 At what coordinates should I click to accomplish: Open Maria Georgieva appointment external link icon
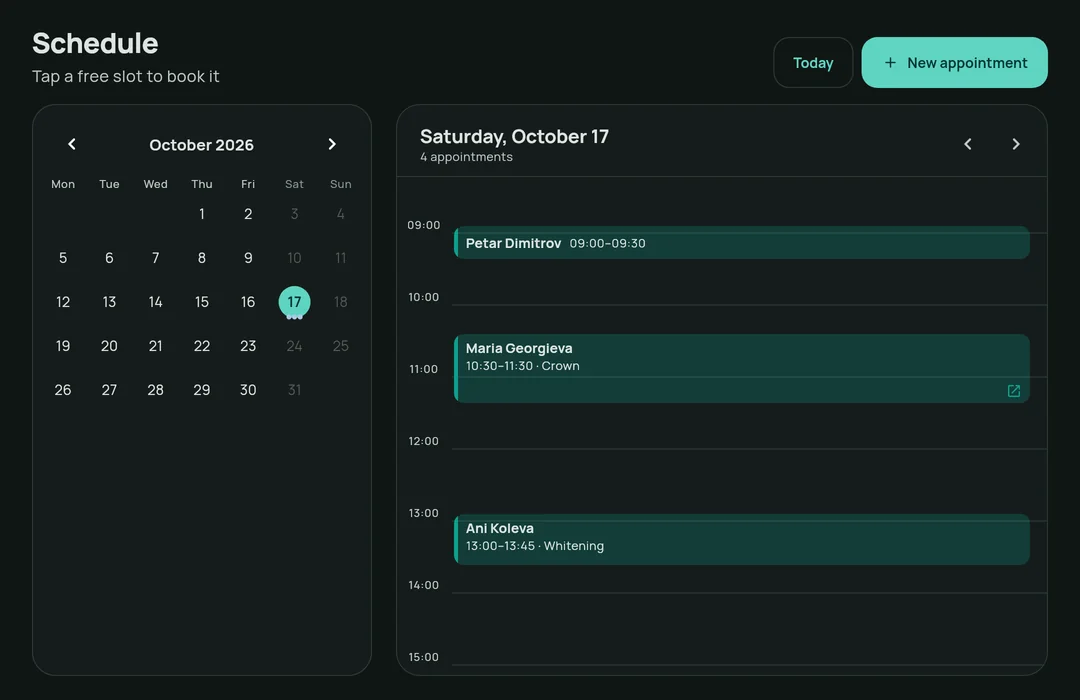pyautogui.click(x=1014, y=391)
